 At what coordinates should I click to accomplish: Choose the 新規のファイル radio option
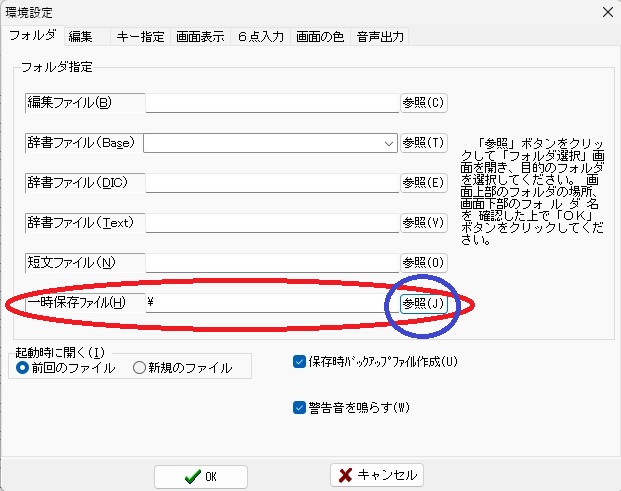pyautogui.click(x=140, y=368)
